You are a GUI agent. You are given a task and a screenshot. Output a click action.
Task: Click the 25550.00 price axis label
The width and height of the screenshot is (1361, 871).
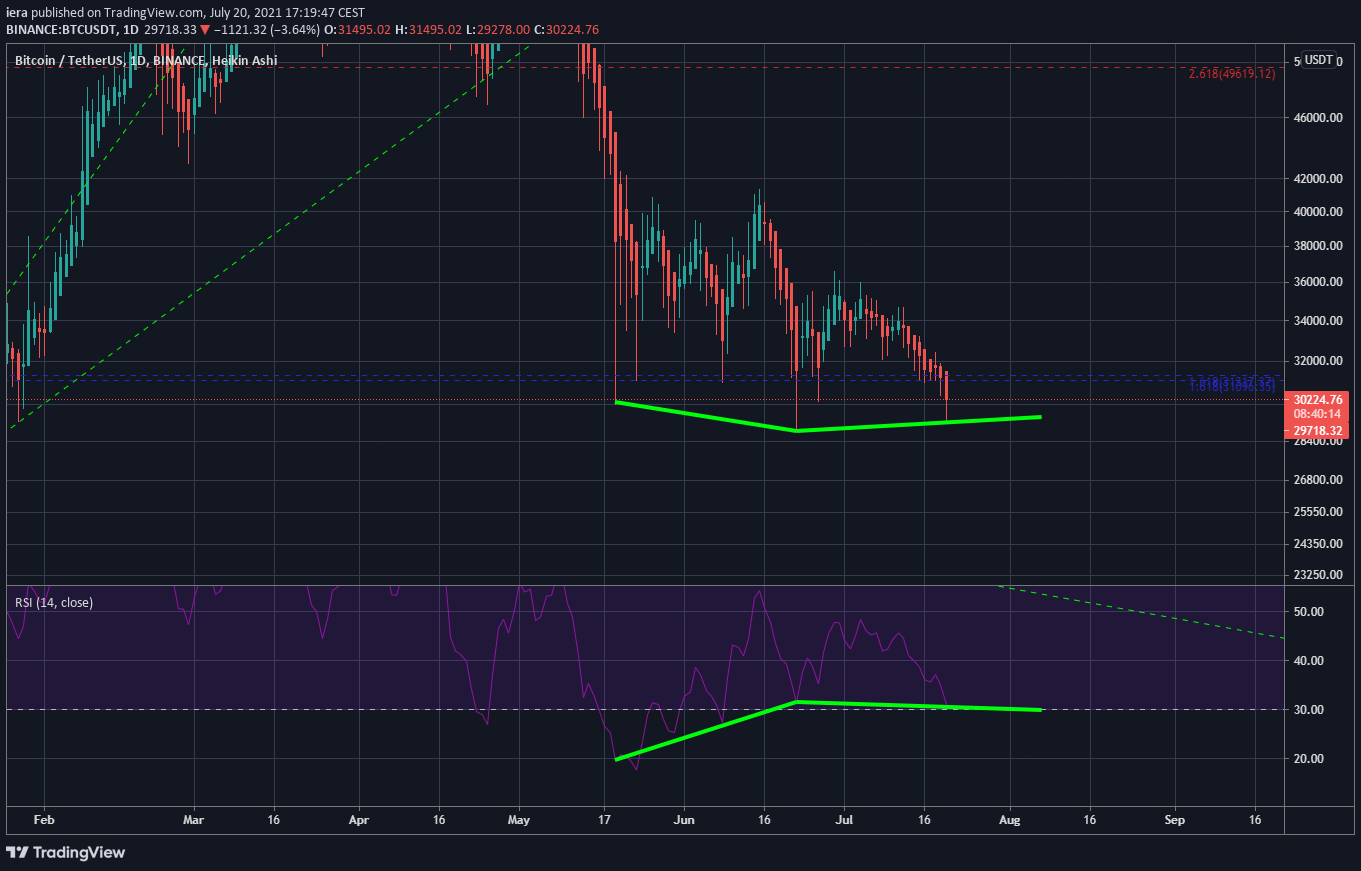[1316, 512]
